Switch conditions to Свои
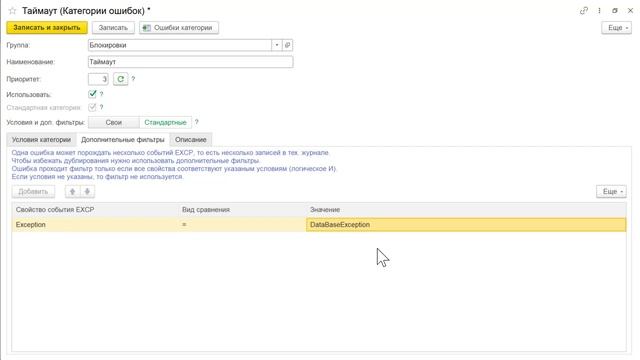 click(x=113, y=122)
